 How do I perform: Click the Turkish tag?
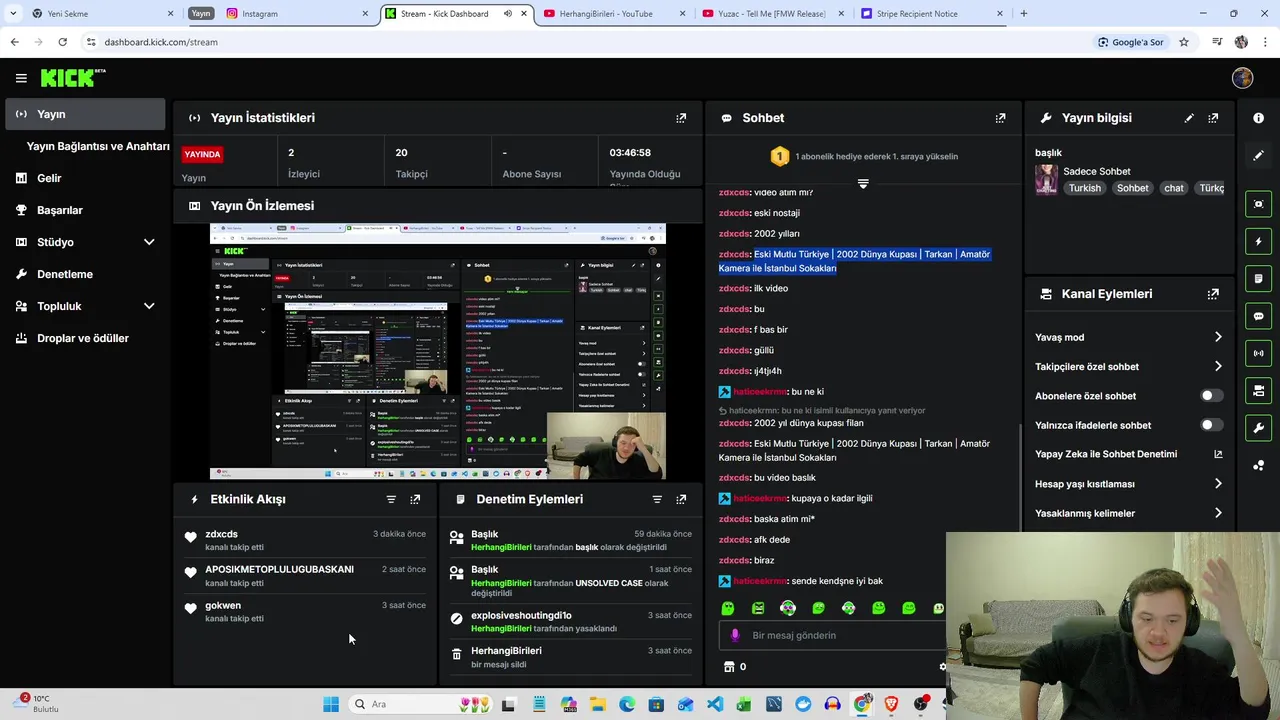tap(1084, 188)
